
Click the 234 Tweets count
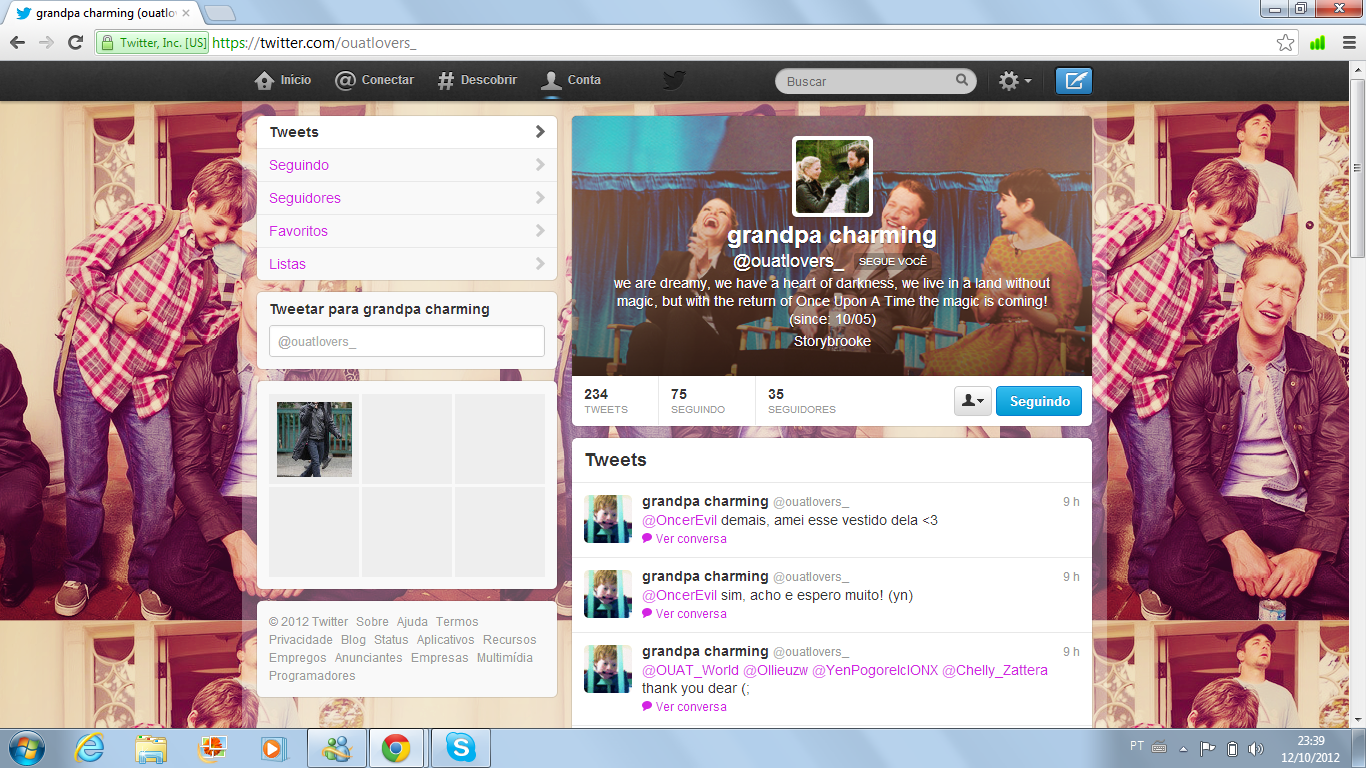(x=606, y=401)
